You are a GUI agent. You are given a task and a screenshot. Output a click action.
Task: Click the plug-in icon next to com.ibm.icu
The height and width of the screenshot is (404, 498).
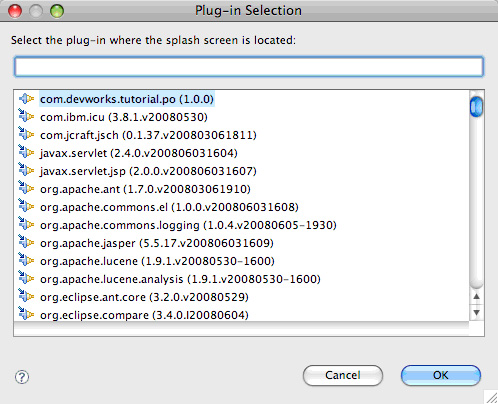(26, 116)
